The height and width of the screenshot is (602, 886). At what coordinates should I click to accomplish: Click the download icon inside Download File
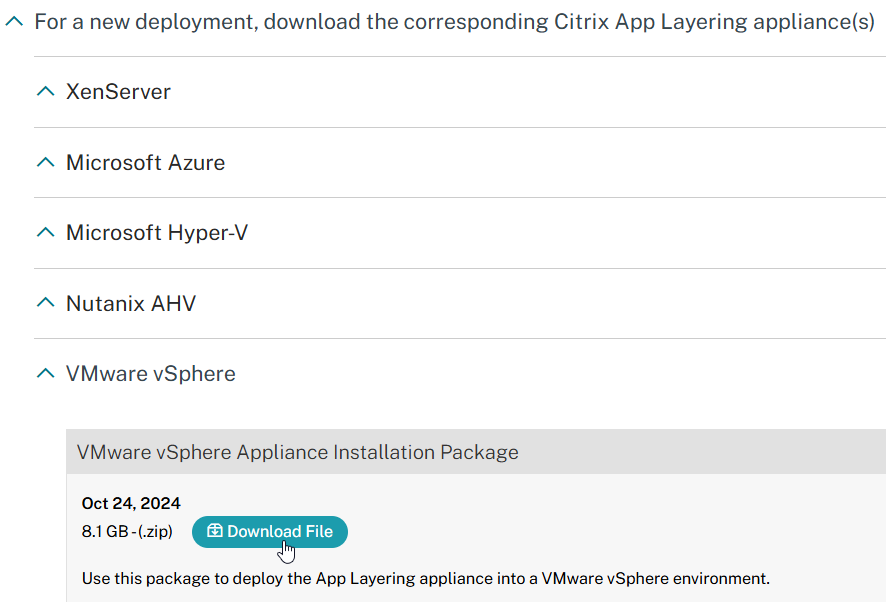pos(214,530)
